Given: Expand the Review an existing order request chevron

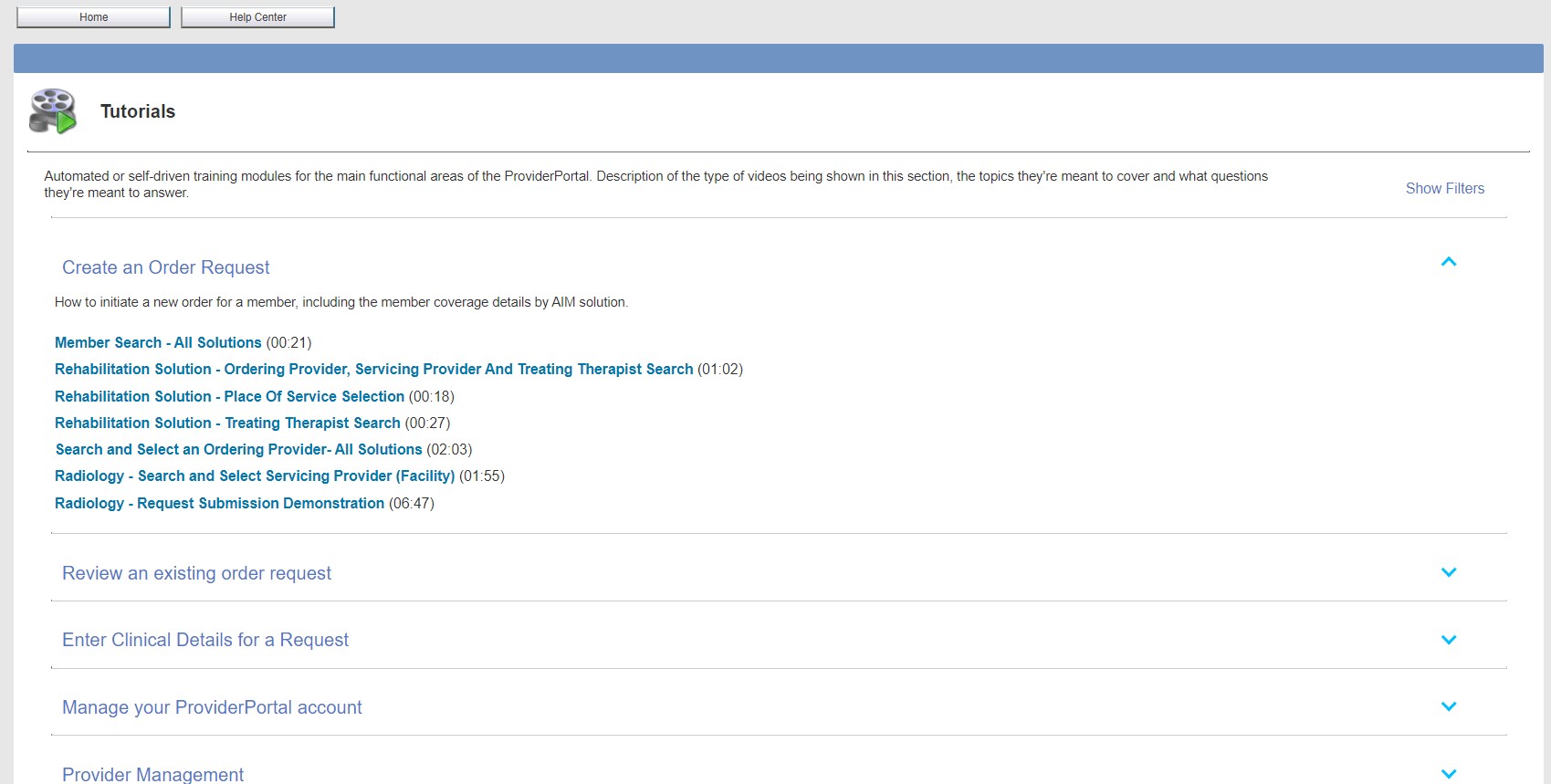Looking at the screenshot, I should [1449, 572].
